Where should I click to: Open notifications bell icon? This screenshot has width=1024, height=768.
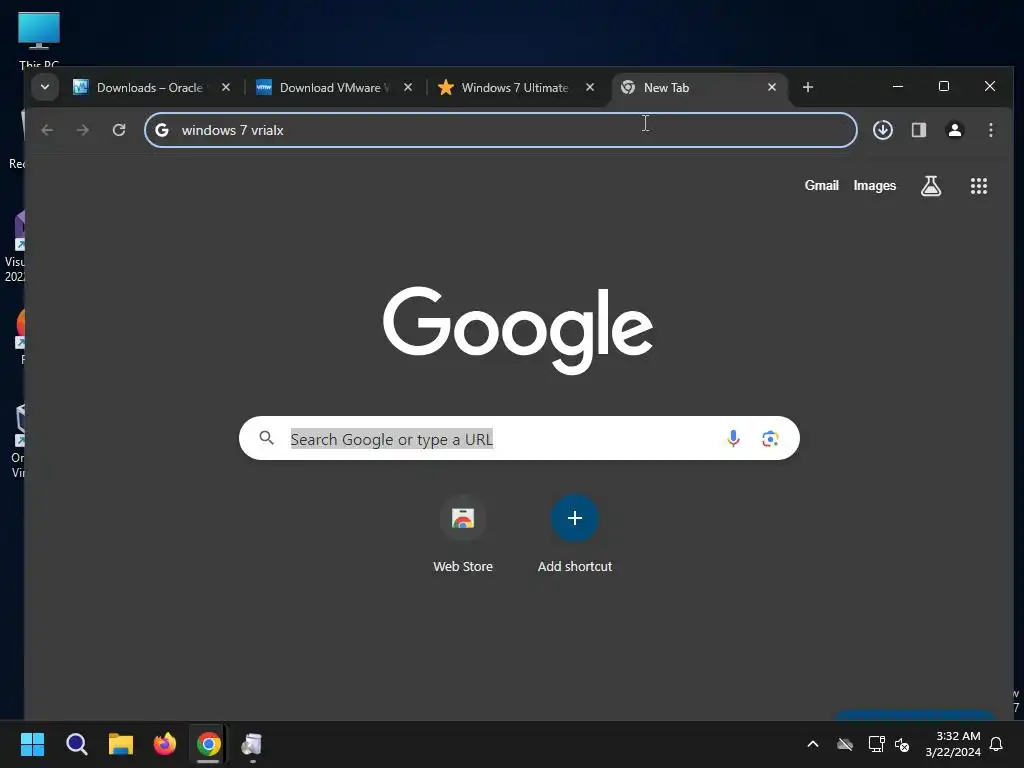click(997, 744)
